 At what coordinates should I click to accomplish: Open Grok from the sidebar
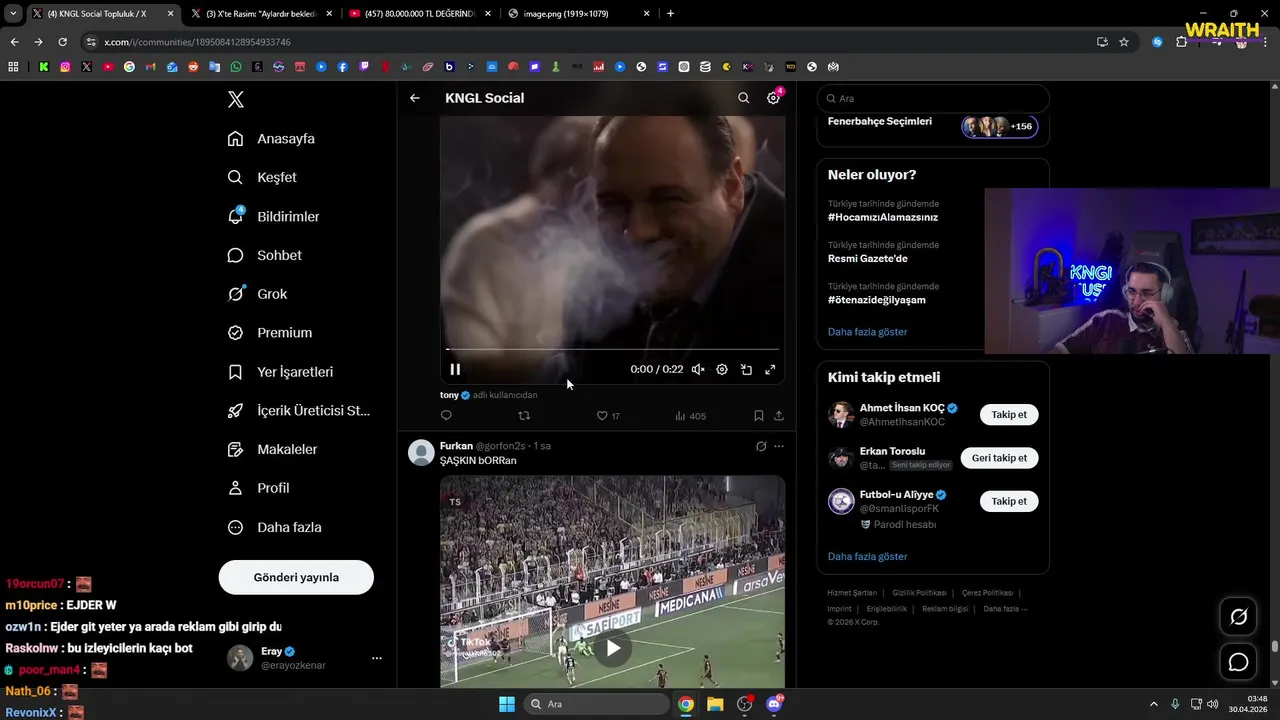coord(257,294)
